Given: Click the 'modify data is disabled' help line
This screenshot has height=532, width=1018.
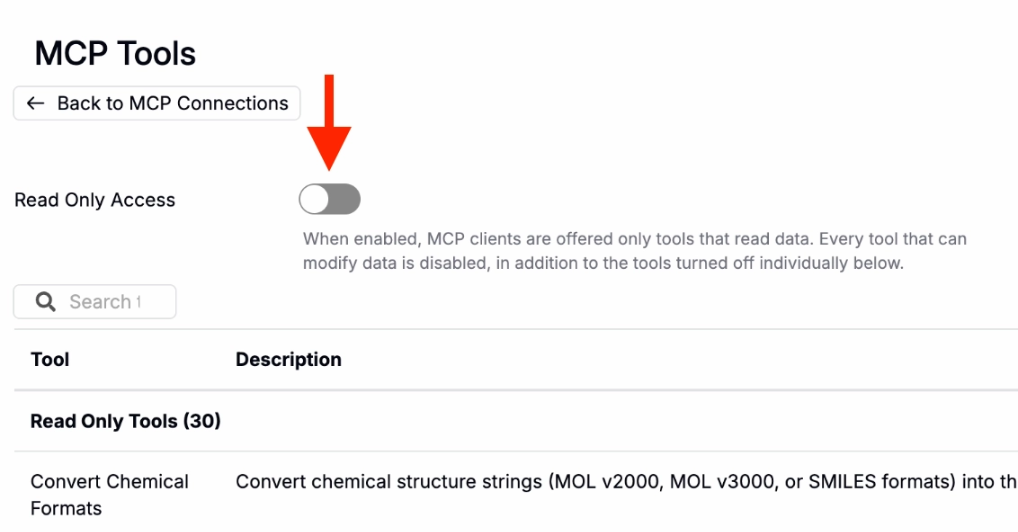Looking at the screenshot, I should pos(603,263).
